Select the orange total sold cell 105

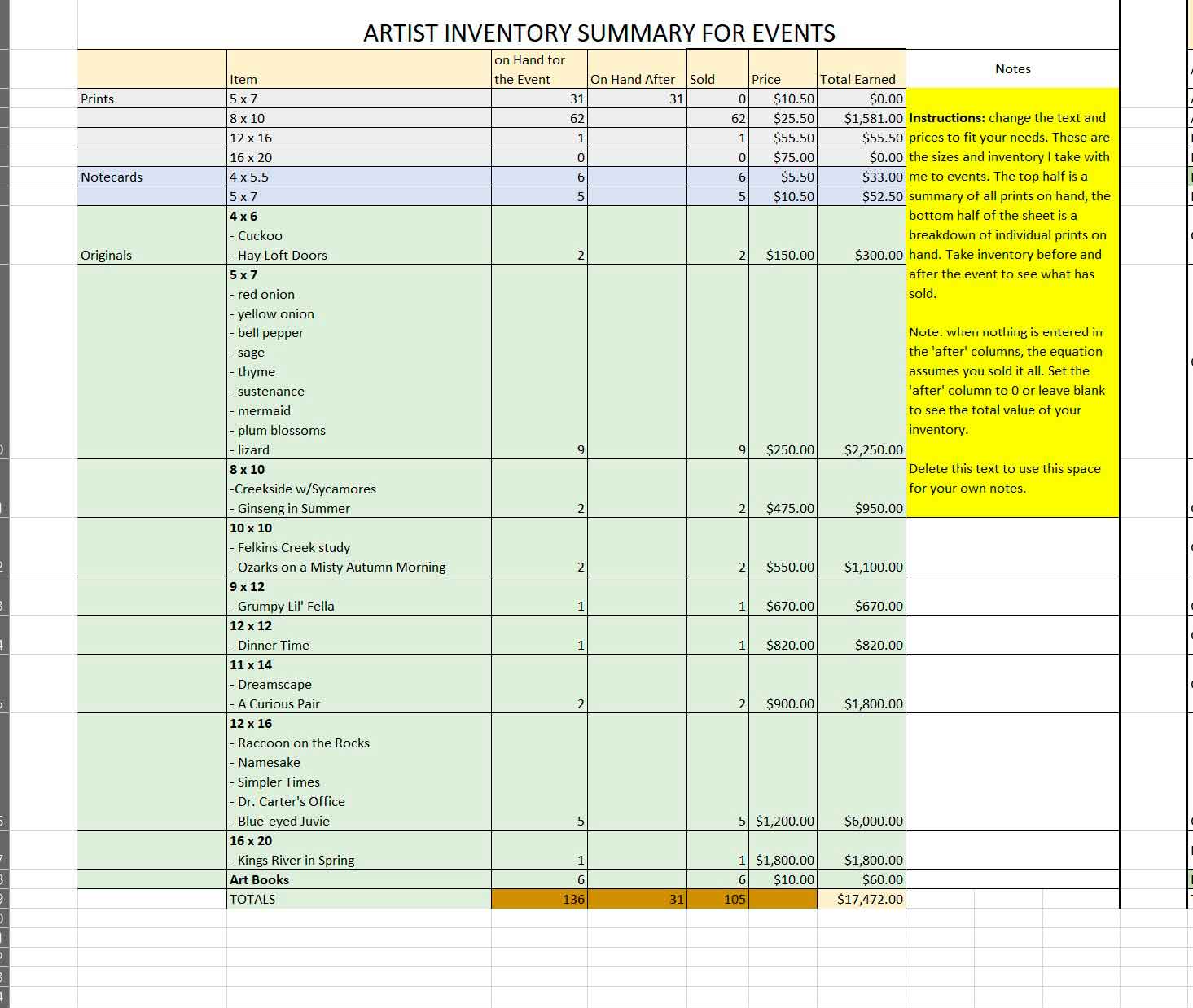point(717,899)
